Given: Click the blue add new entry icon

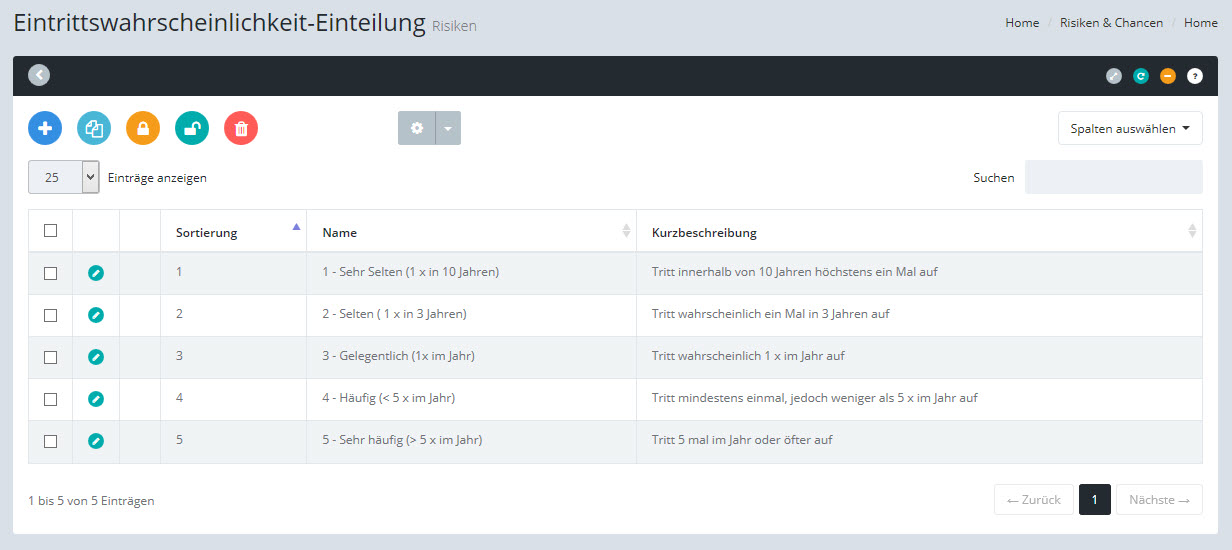Looking at the screenshot, I should [45, 128].
